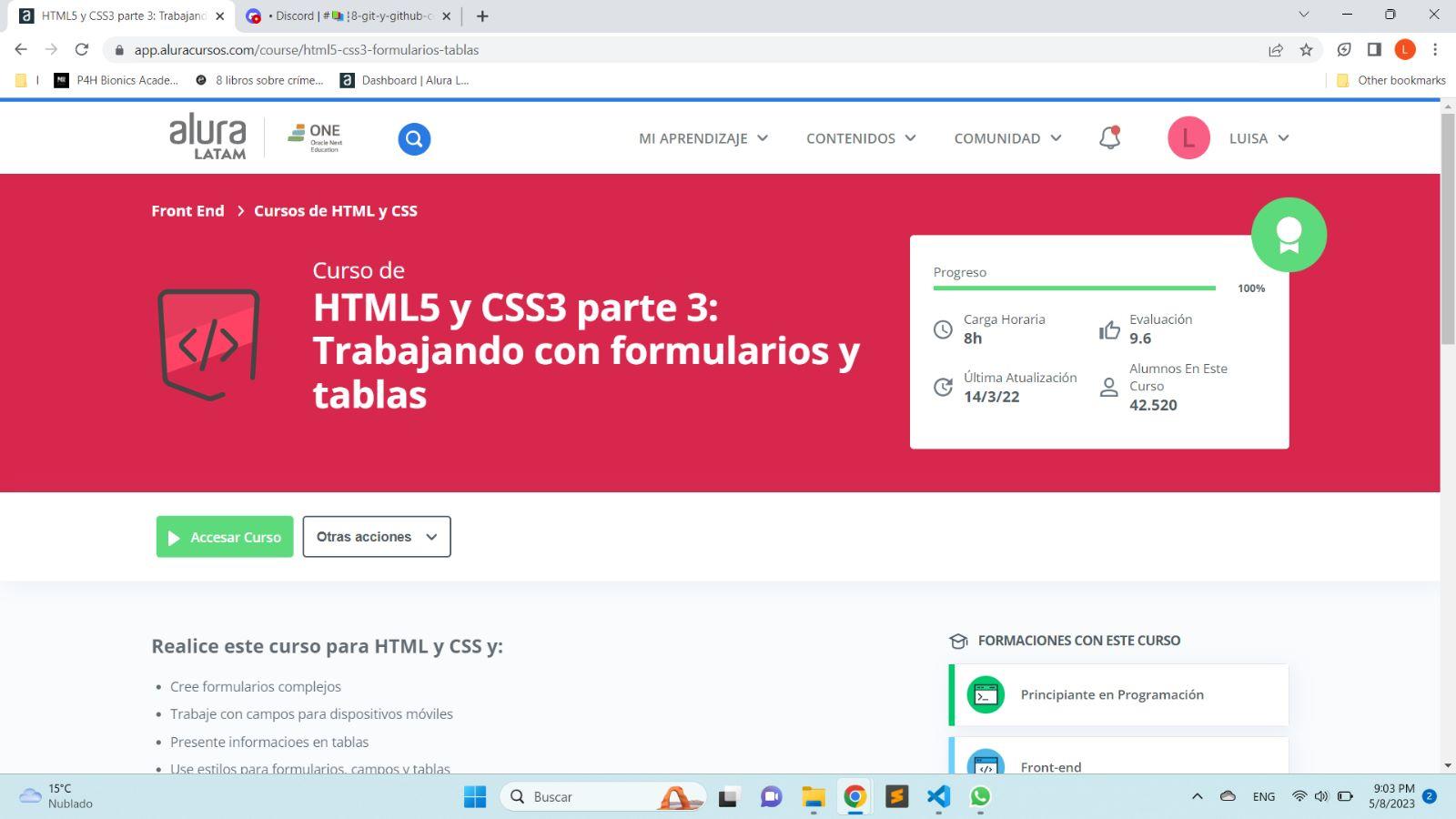The width and height of the screenshot is (1456, 819).
Task: Click the thumbs-up Evaluación icon
Action: (1109, 329)
